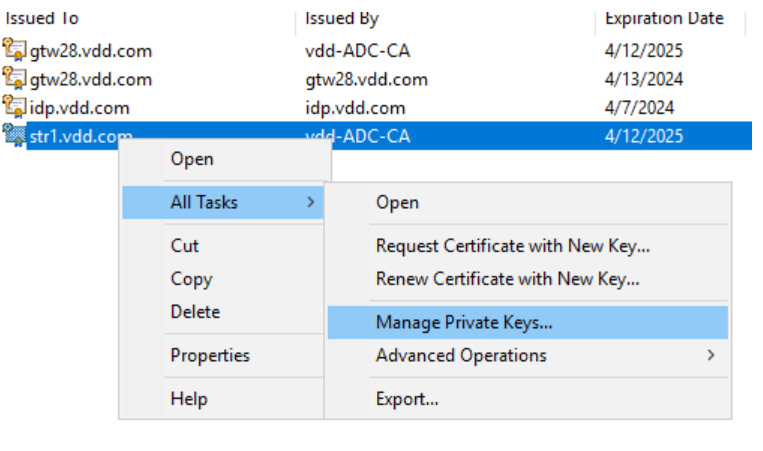Viewport: 763px width, 451px height.
Task: Choose Open inside the All Tasks submenu
Action: click(397, 202)
